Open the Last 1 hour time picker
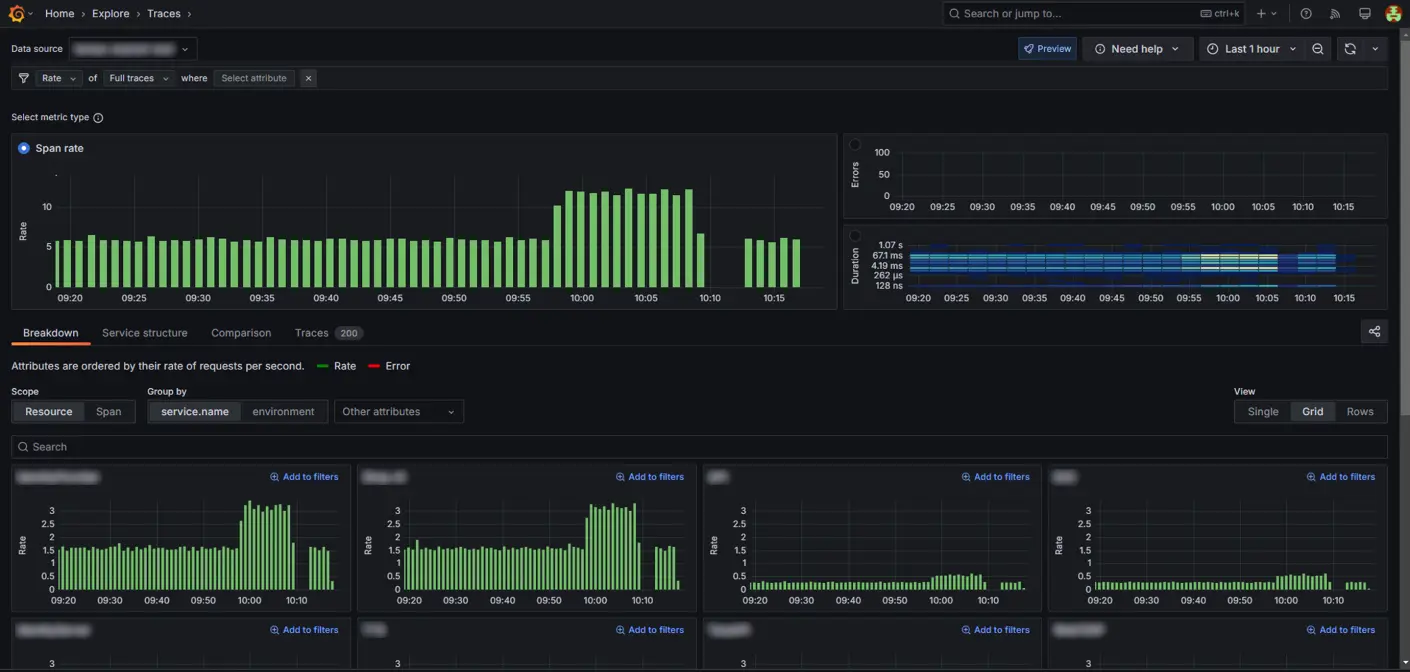Viewport: 1410px width, 672px height. coord(1251,49)
